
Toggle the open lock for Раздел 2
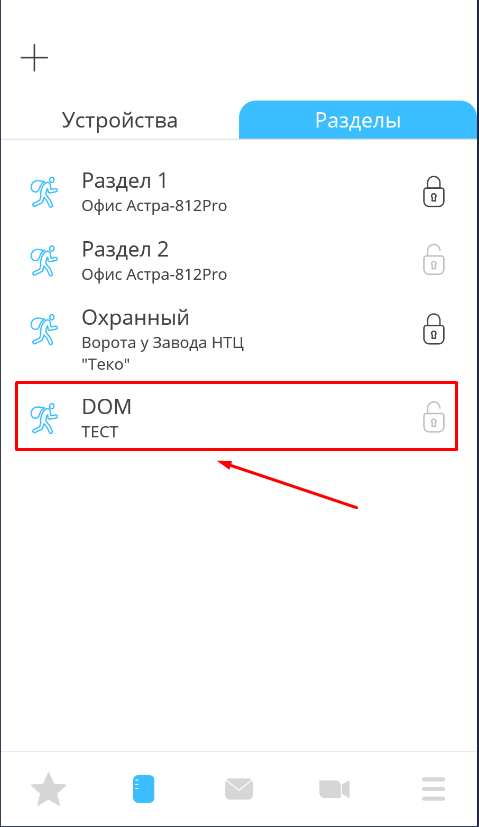point(434,259)
